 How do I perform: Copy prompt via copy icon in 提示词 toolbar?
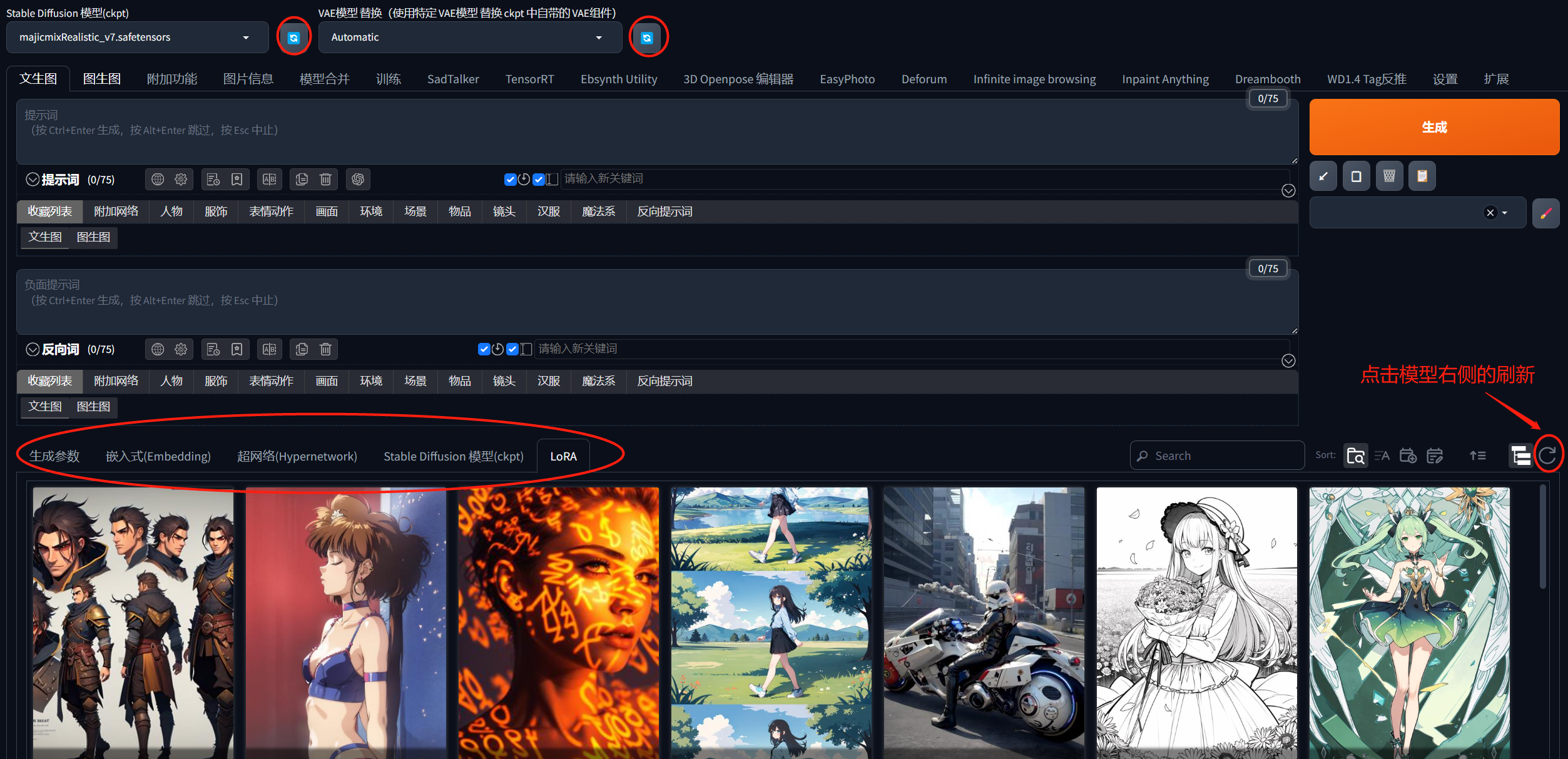click(302, 180)
